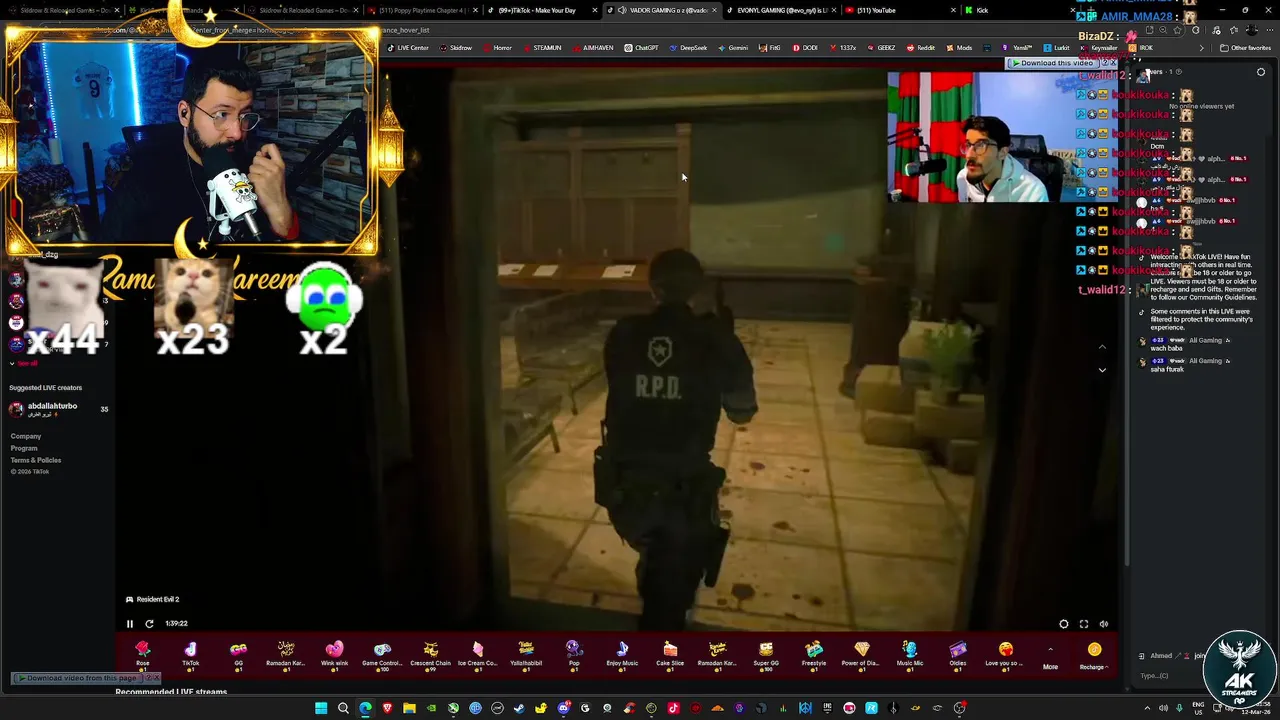Viewport: 1280px width, 720px height.
Task: Open the Windows Start menu
Action: point(321,708)
